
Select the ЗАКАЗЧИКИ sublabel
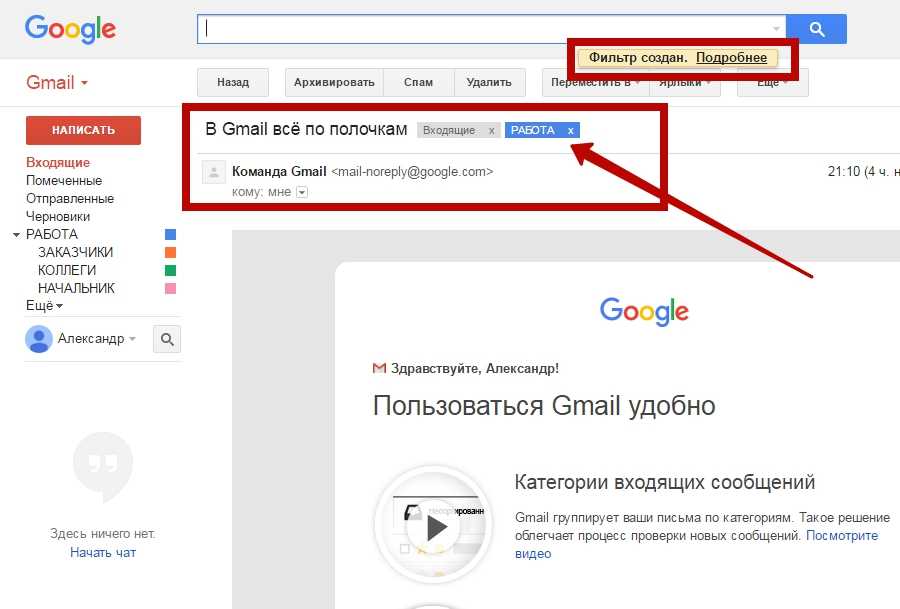tap(75, 252)
